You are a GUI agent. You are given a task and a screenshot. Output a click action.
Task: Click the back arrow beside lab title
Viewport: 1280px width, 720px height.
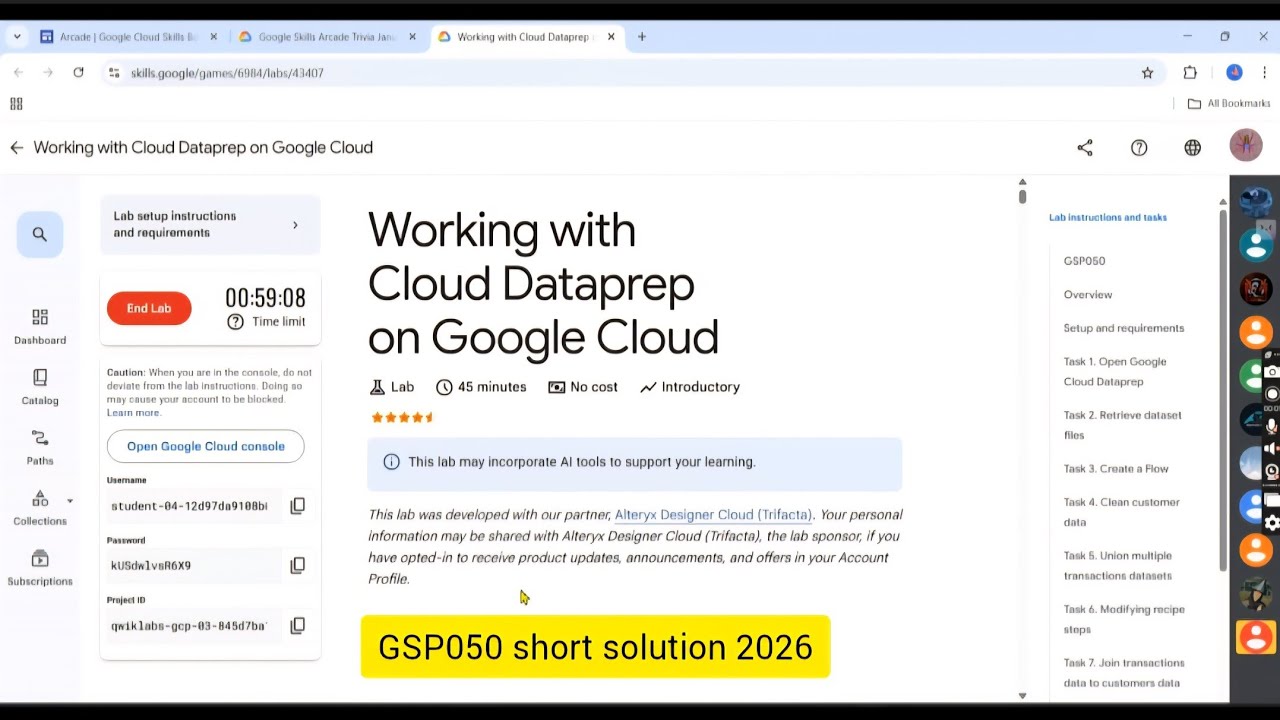tap(16, 148)
